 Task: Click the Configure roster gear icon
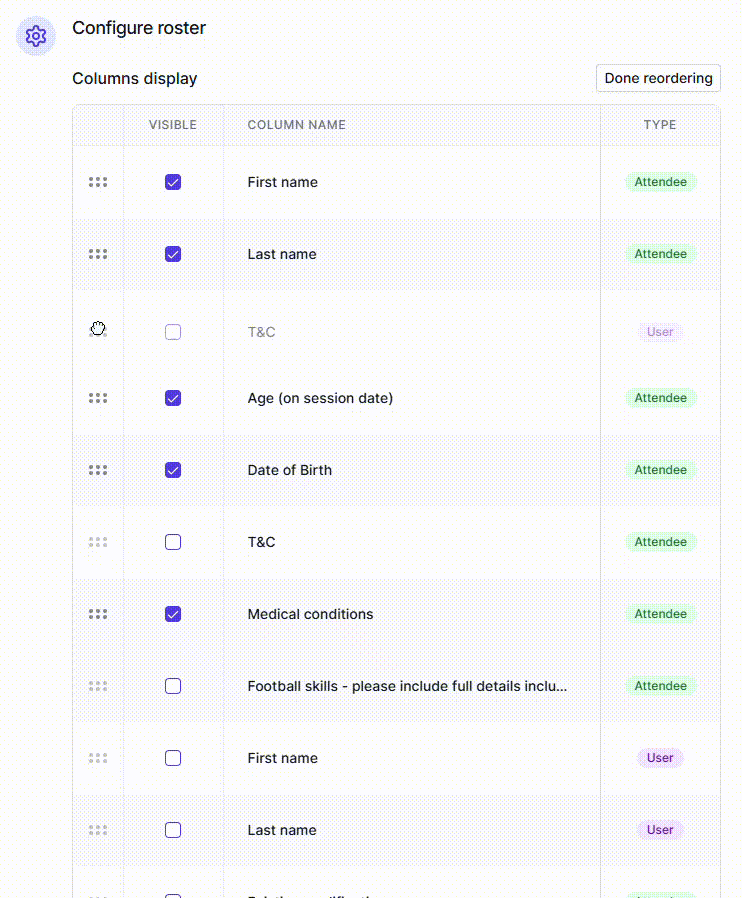pyautogui.click(x=36, y=37)
